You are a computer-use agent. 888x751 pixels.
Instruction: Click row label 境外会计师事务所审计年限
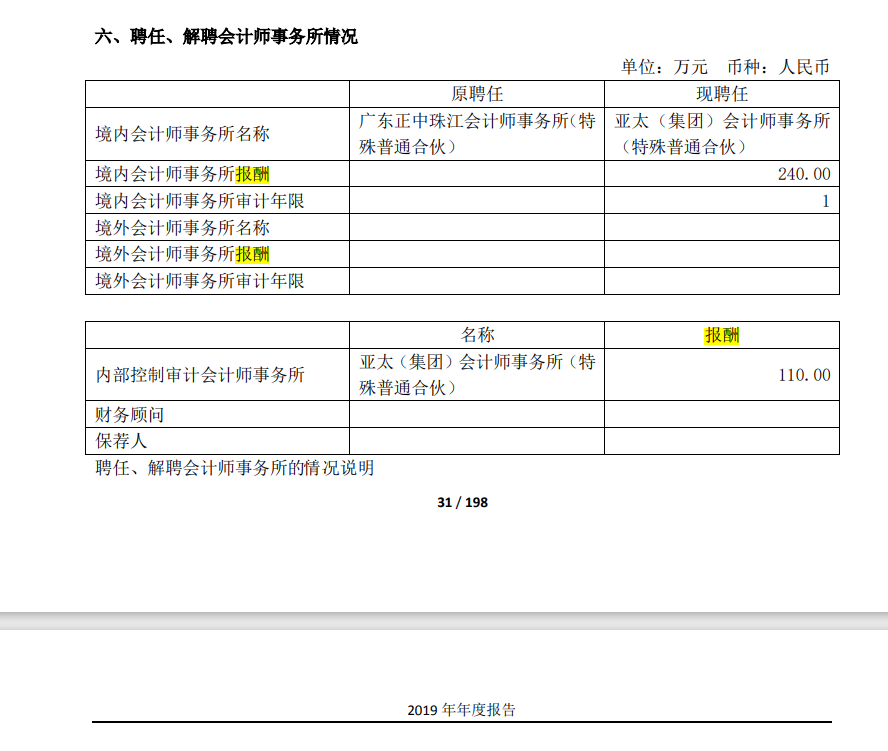pyautogui.click(x=200, y=281)
